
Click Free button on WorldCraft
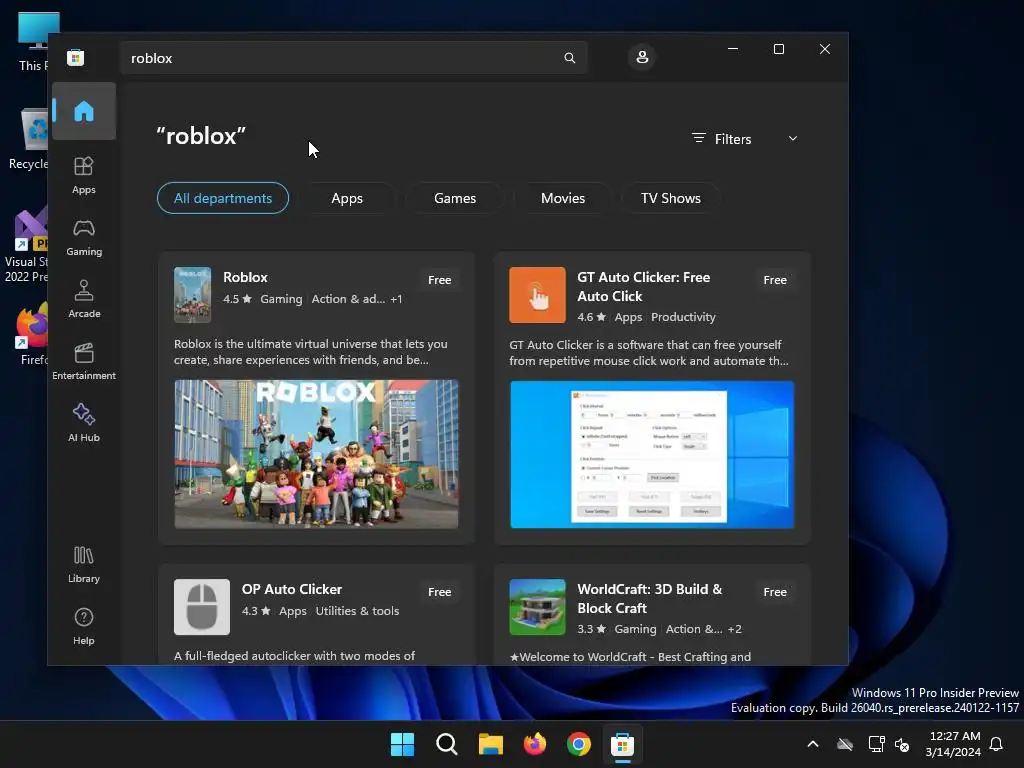tap(775, 592)
